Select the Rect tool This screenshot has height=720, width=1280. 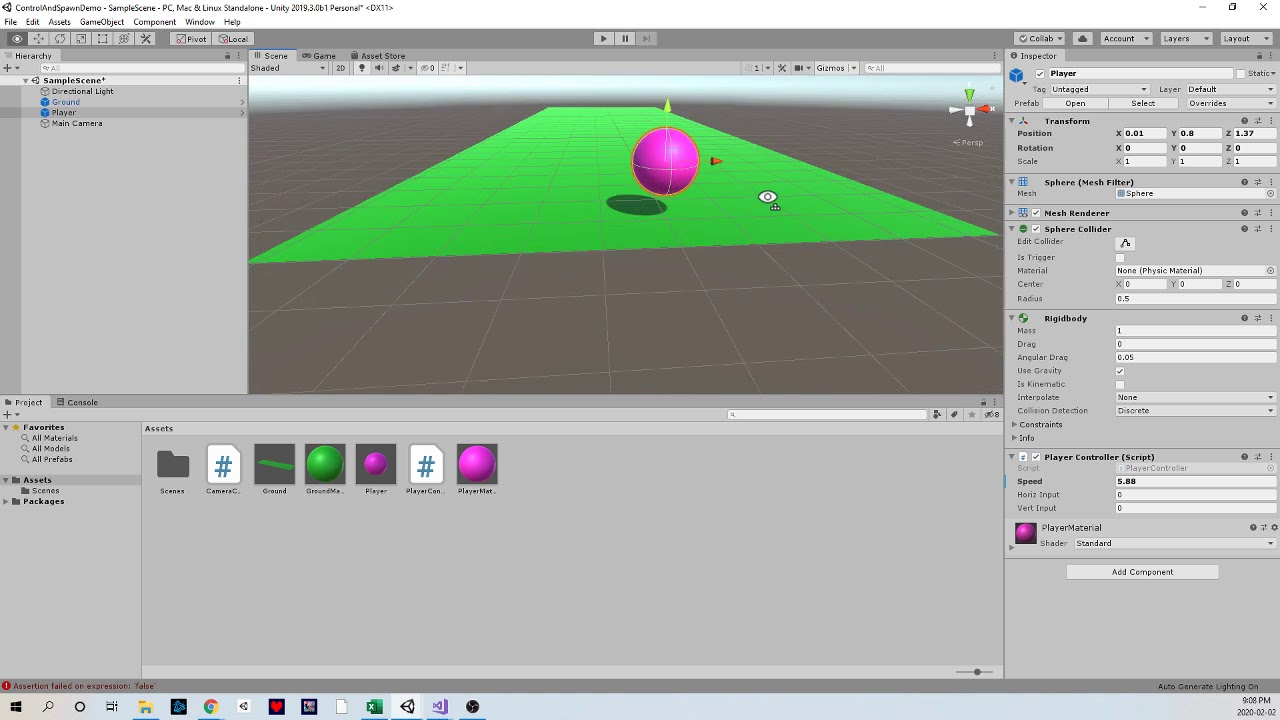102,39
